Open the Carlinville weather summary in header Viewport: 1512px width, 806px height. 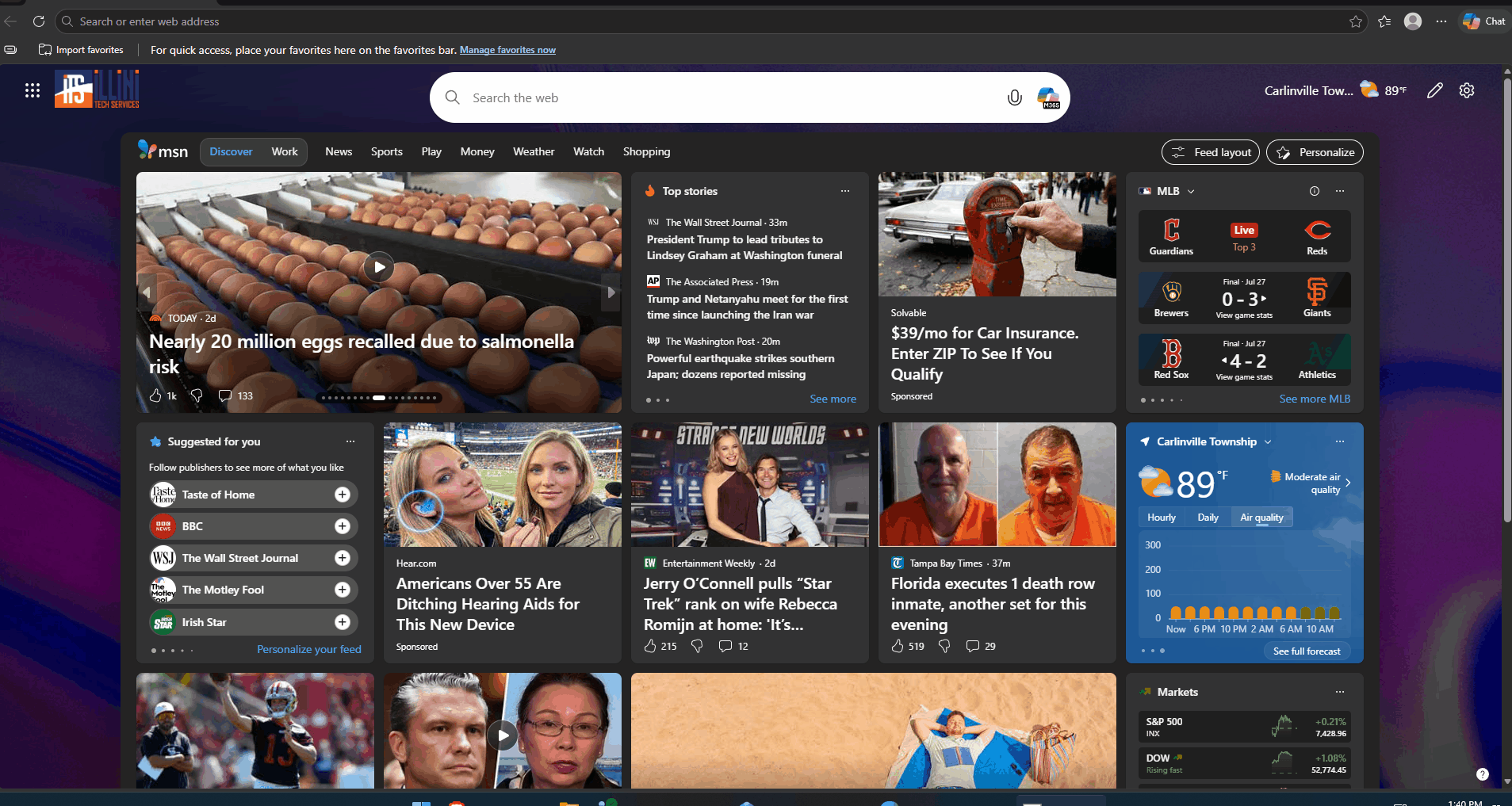[x=1335, y=90]
